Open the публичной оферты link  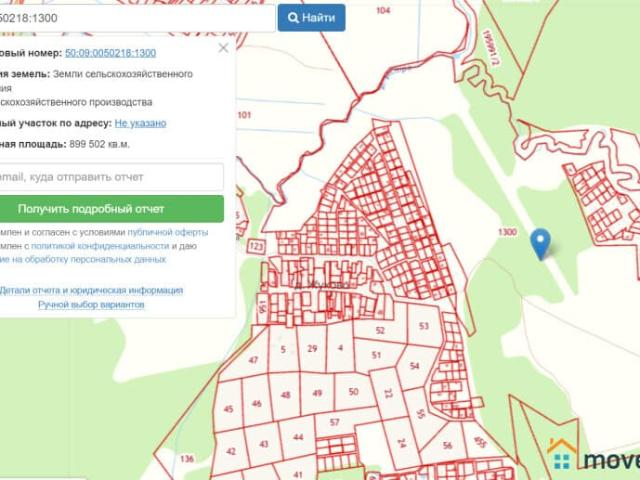pos(168,232)
